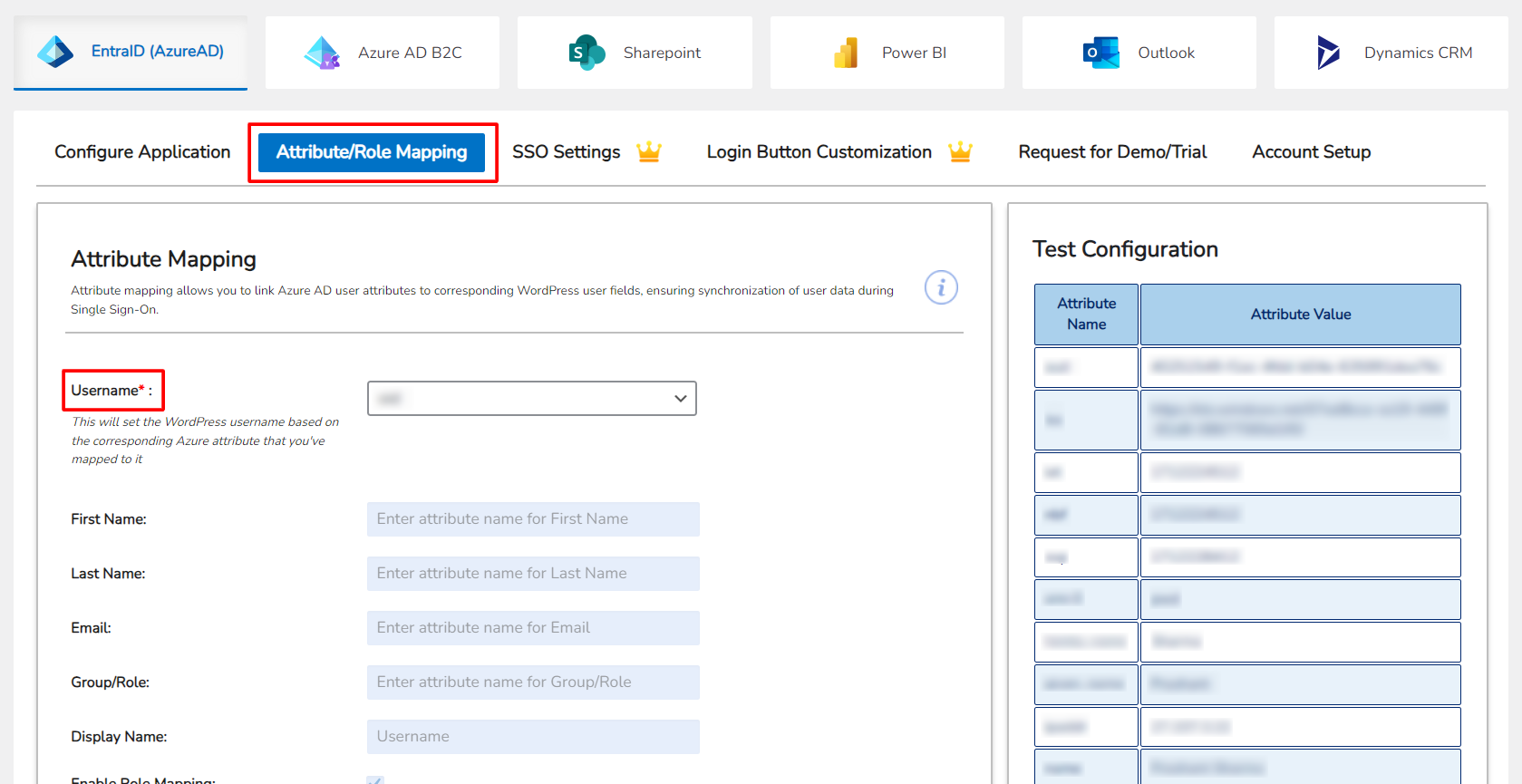Switch to the Configure Application tab

click(x=142, y=151)
